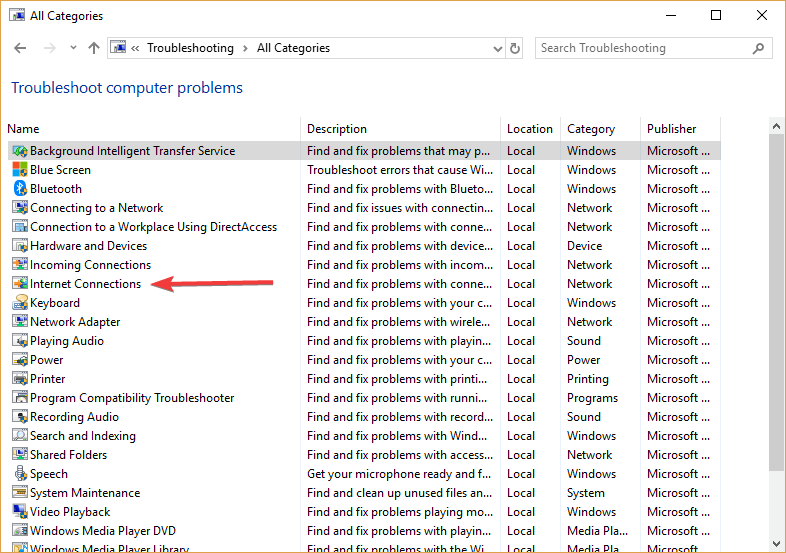Click the Program Compatibility Troubleshooter icon

pyautogui.click(x=20, y=398)
